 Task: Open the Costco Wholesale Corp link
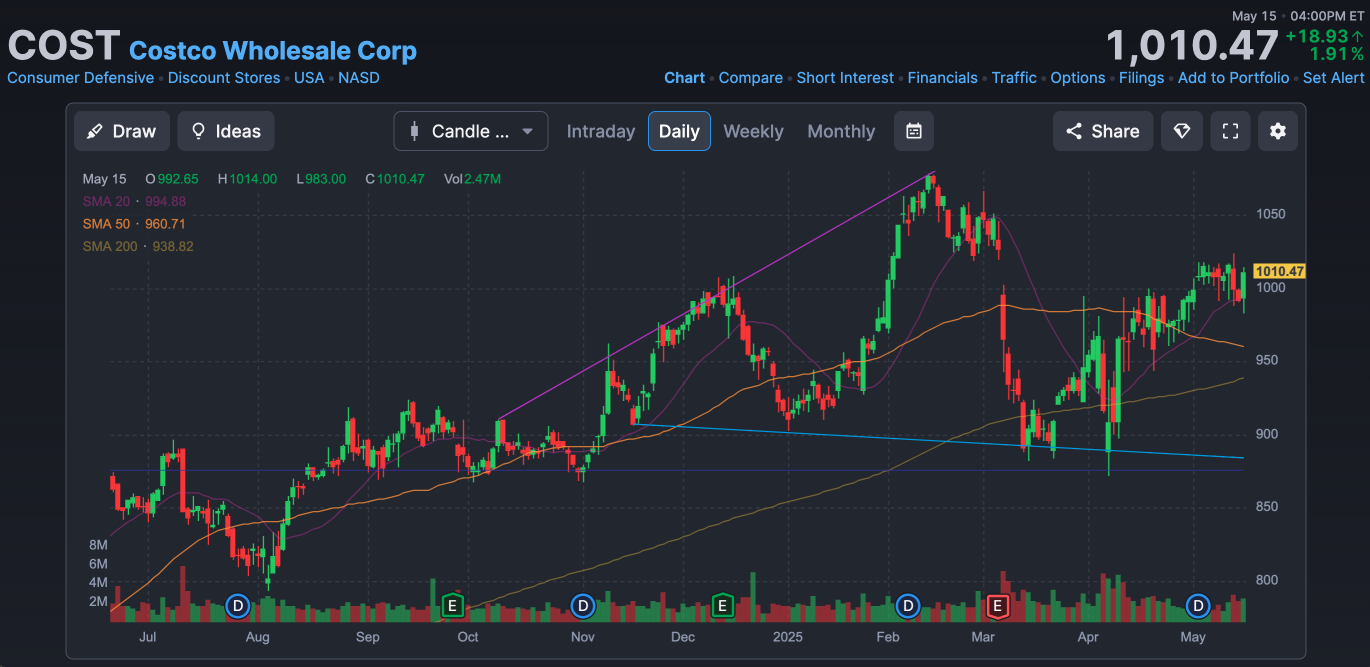point(273,50)
